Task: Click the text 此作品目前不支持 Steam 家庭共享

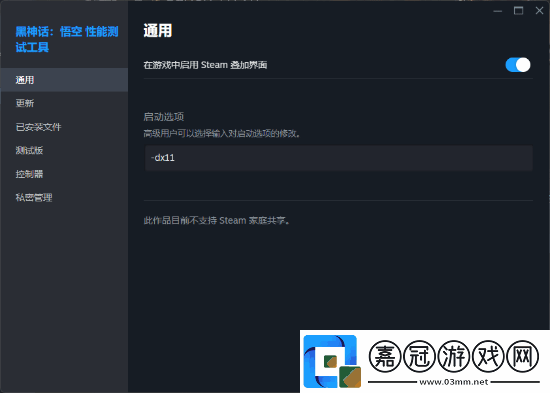Action: 217,220
